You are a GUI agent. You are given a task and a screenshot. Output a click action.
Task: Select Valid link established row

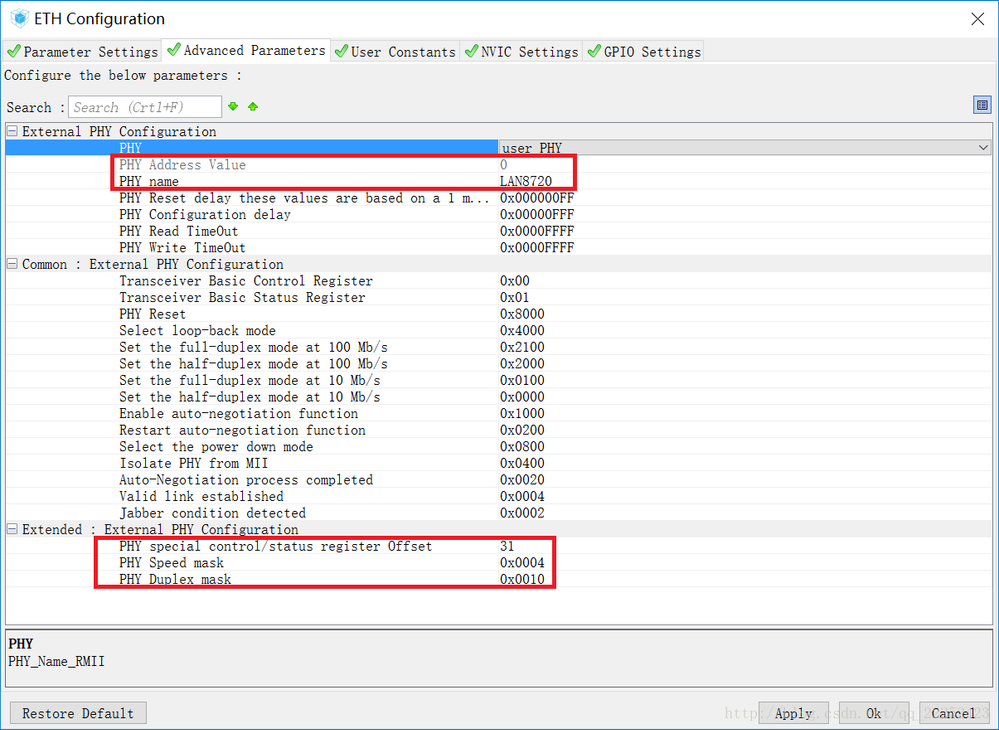[x=499, y=496]
